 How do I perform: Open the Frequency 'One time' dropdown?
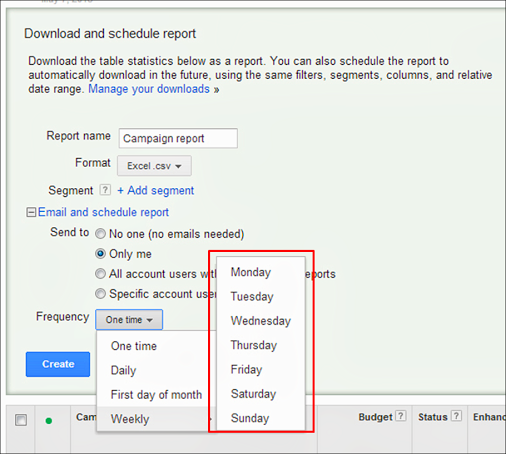click(129, 320)
